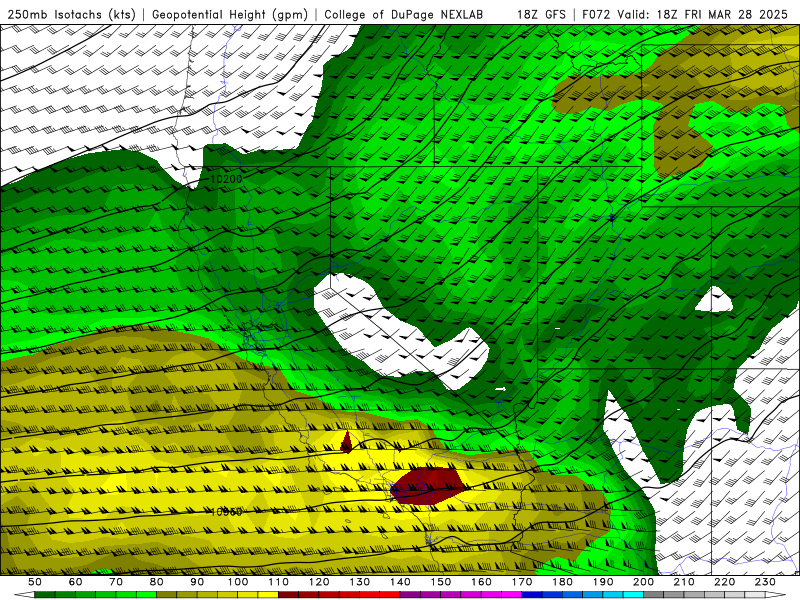
Task: Click the cyan colorbar swatch below 200
Action: point(633,595)
